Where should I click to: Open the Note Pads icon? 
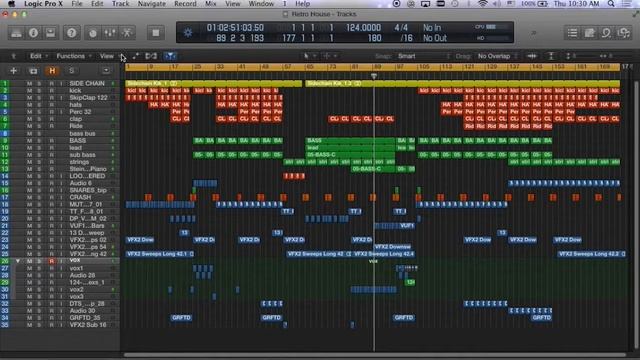tap(589, 33)
